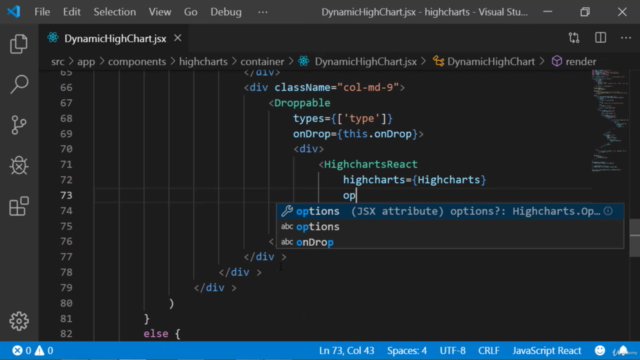This screenshot has height=360, width=640.
Task: Click the editor vertical scrollbar thumb
Action: [x=635, y=238]
